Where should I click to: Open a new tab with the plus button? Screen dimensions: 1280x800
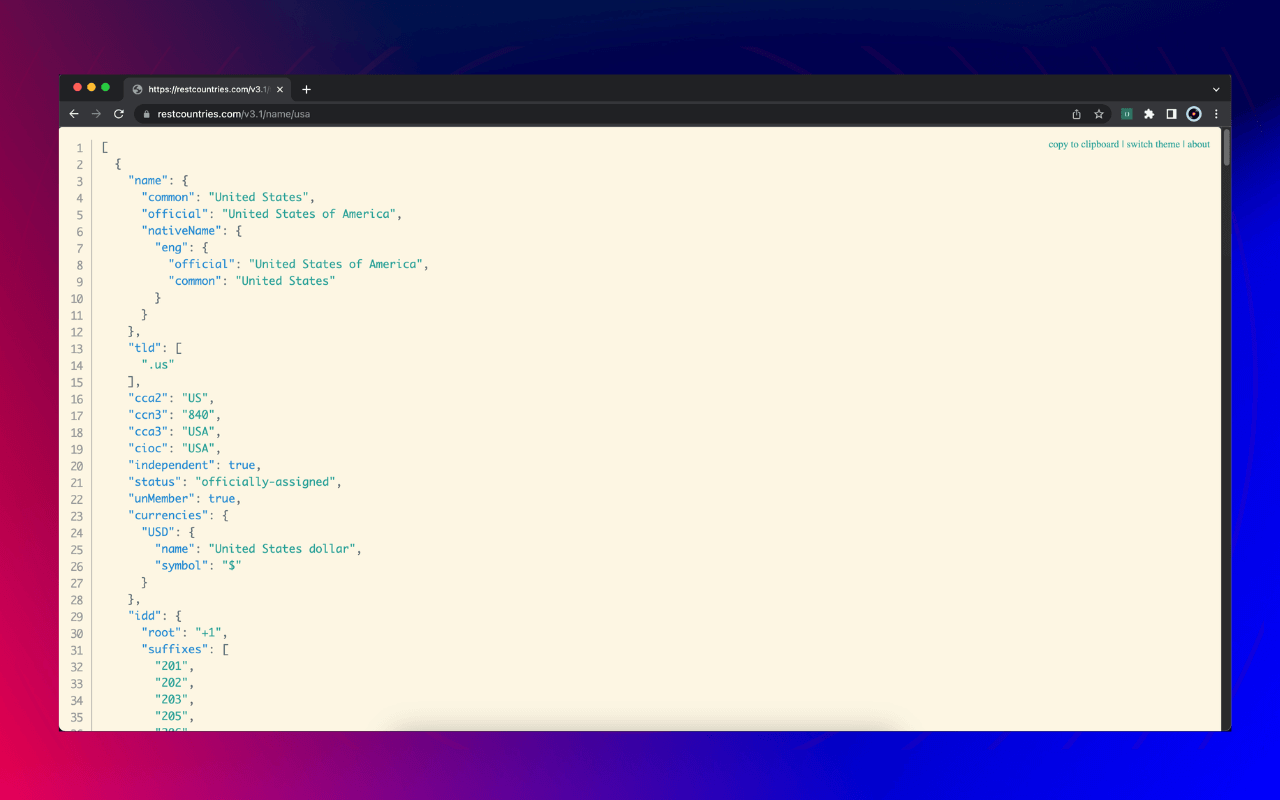[306, 89]
